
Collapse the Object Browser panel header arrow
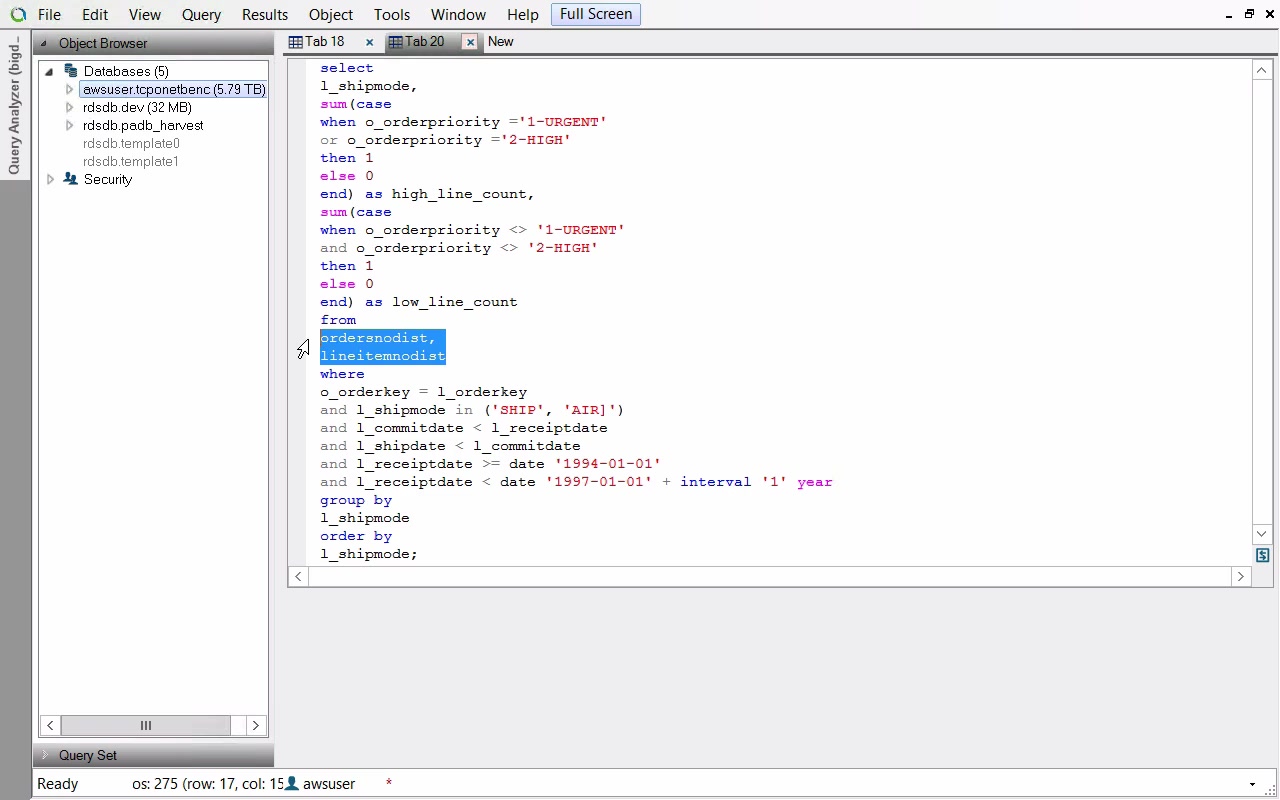pos(44,44)
